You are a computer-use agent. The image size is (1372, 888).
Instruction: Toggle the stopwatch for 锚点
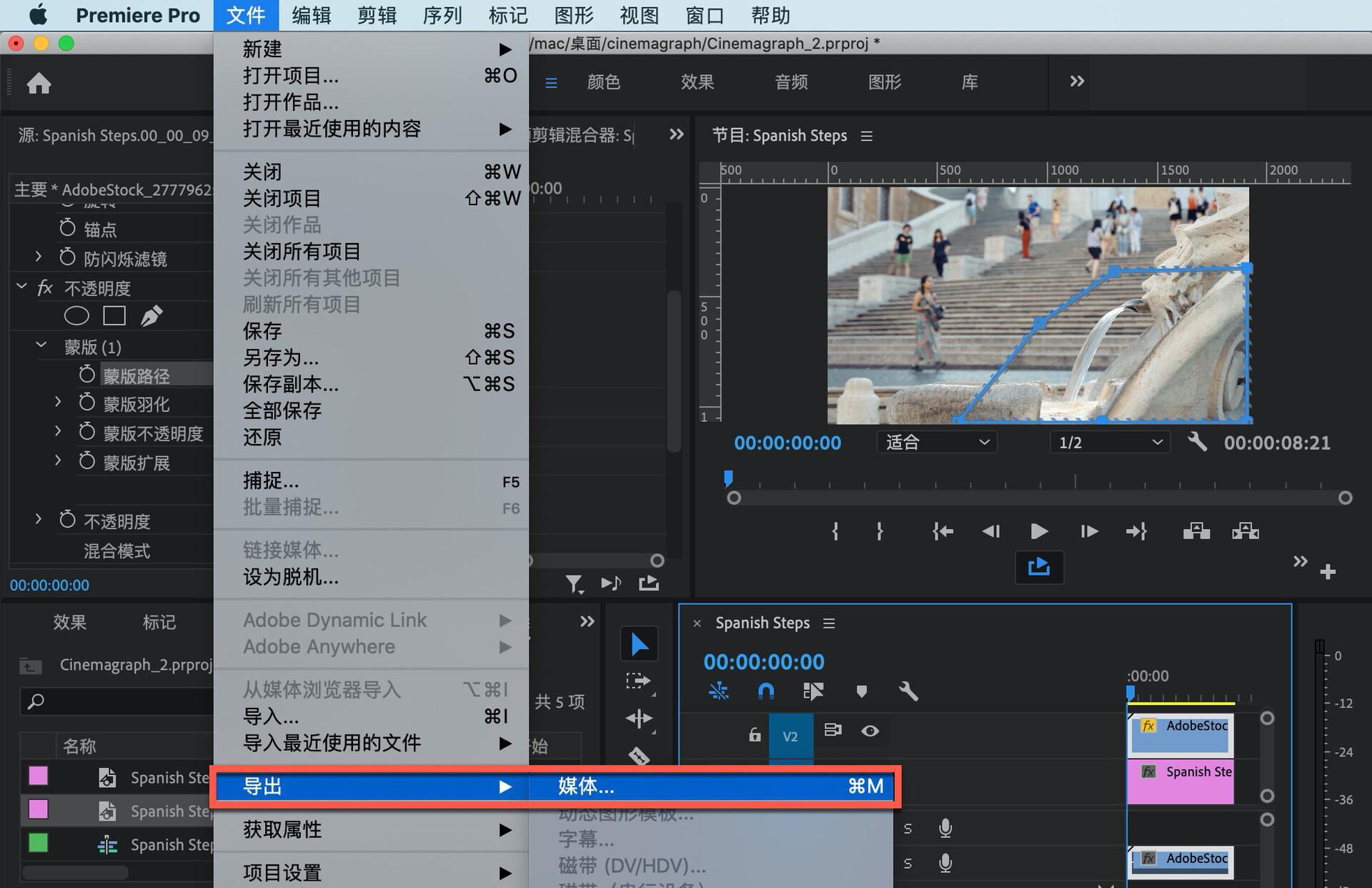coord(67,228)
